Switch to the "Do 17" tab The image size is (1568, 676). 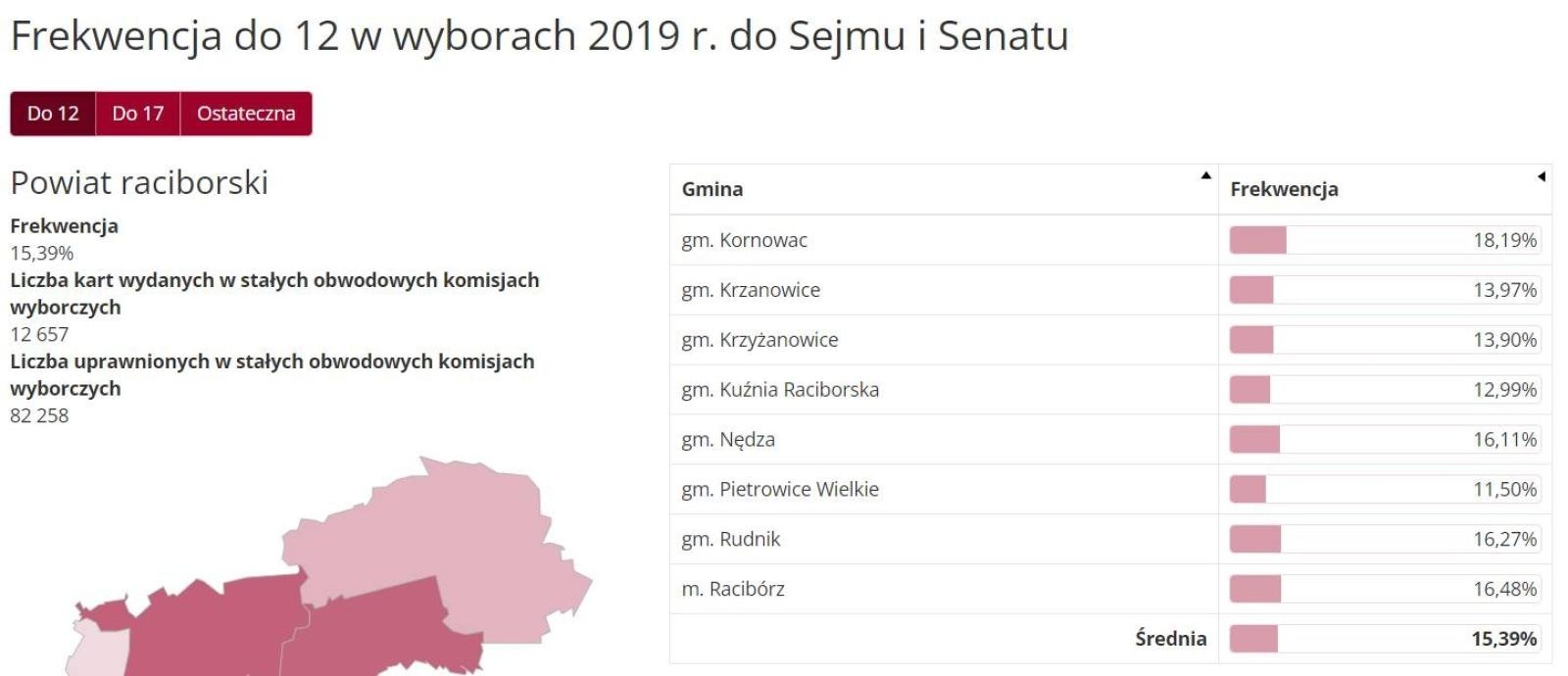tap(140, 113)
